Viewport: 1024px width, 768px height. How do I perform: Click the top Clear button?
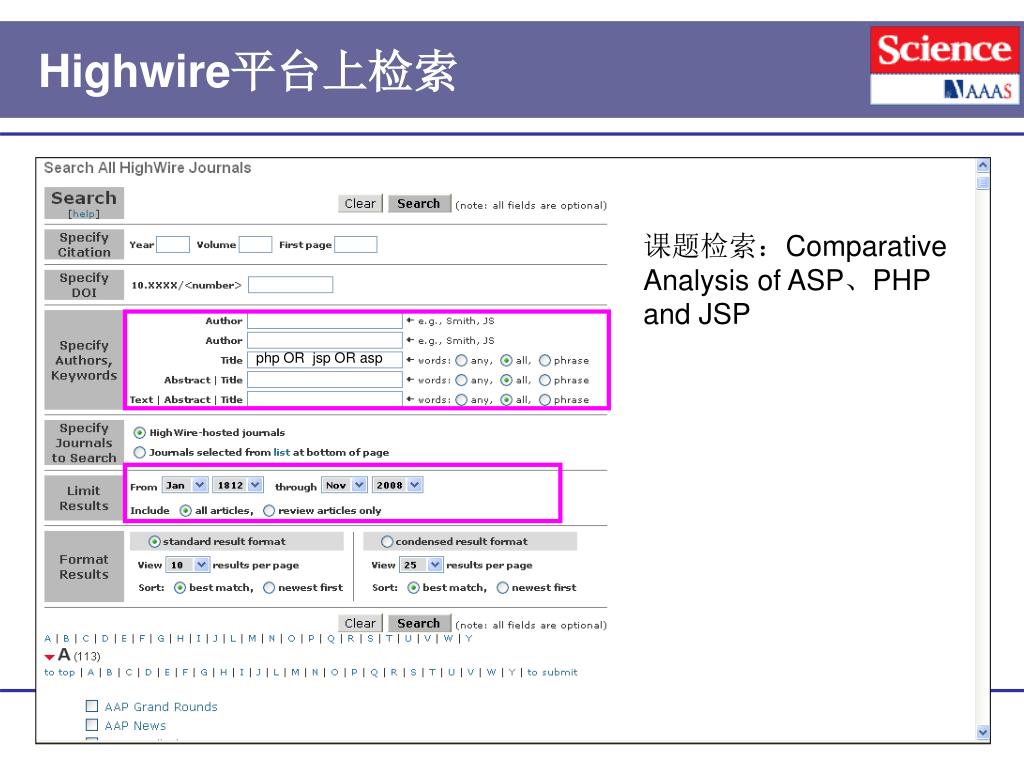pyautogui.click(x=360, y=204)
